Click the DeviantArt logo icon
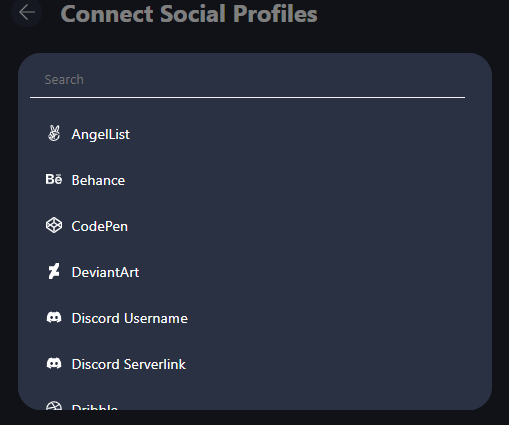The image size is (509, 425). 54,271
